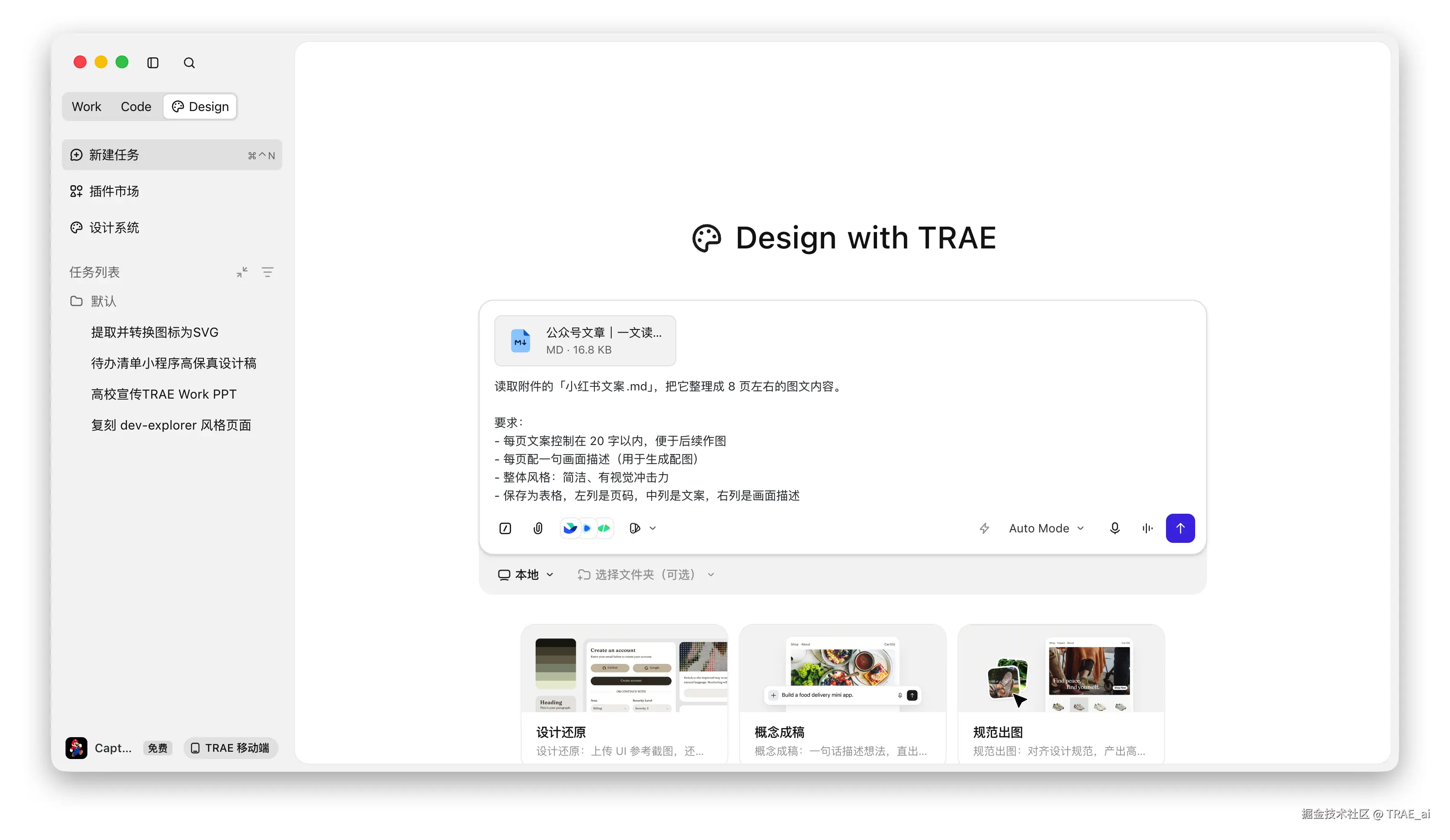Collapse the task list with the arrows icon

242,272
